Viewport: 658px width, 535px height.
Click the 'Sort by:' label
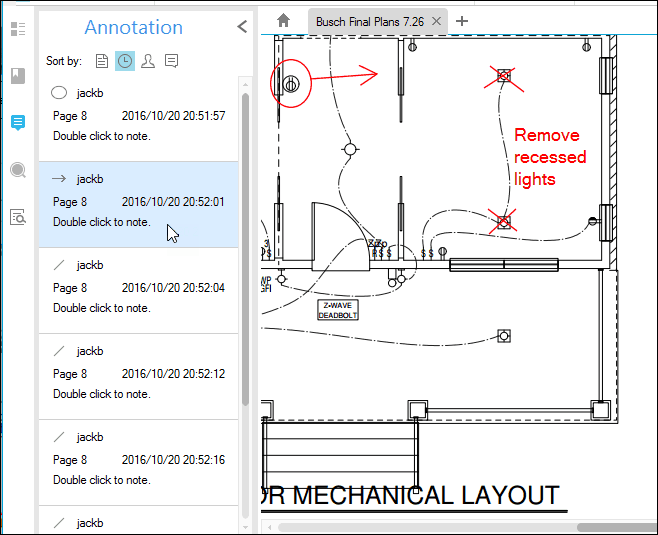click(64, 61)
